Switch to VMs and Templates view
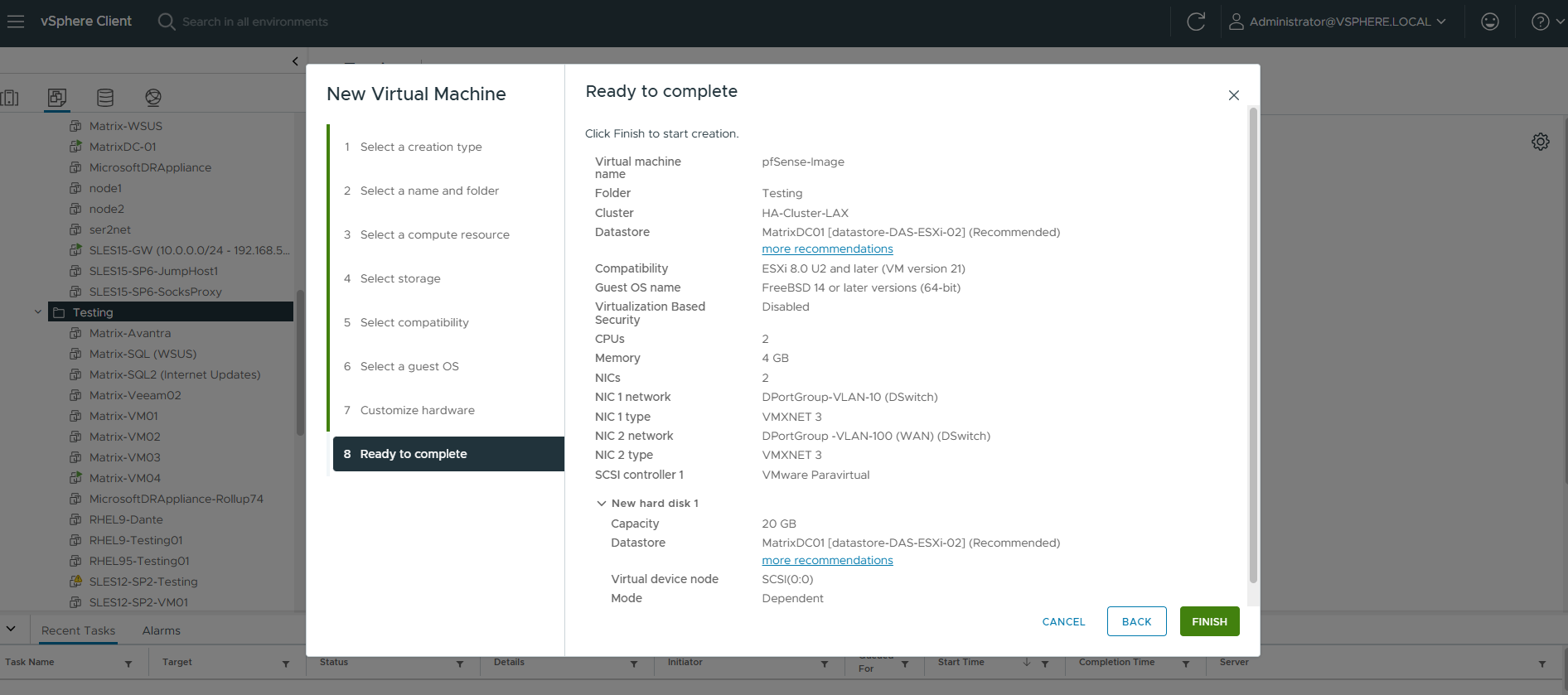 (57, 98)
